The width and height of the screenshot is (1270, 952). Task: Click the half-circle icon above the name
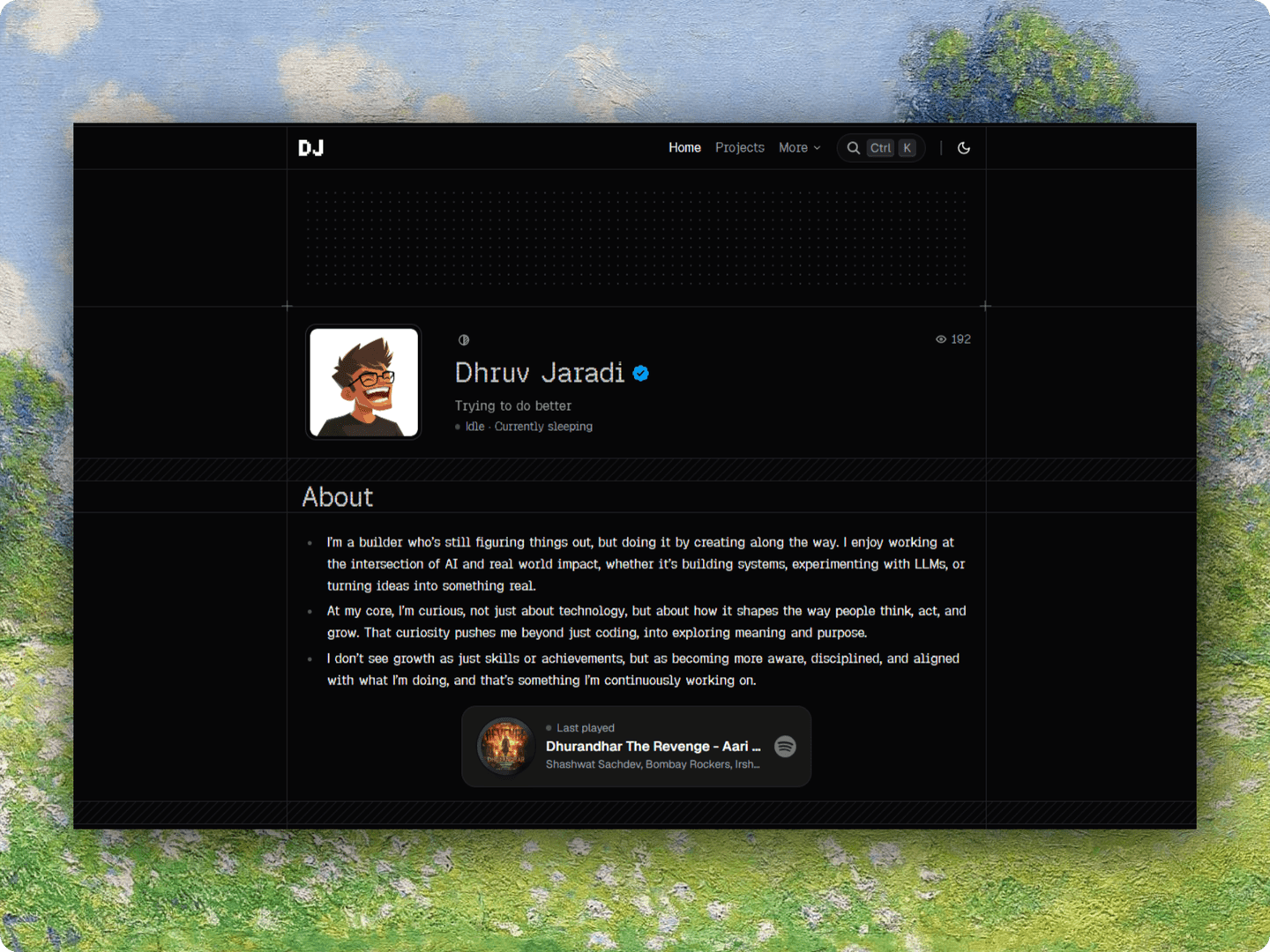[464, 340]
